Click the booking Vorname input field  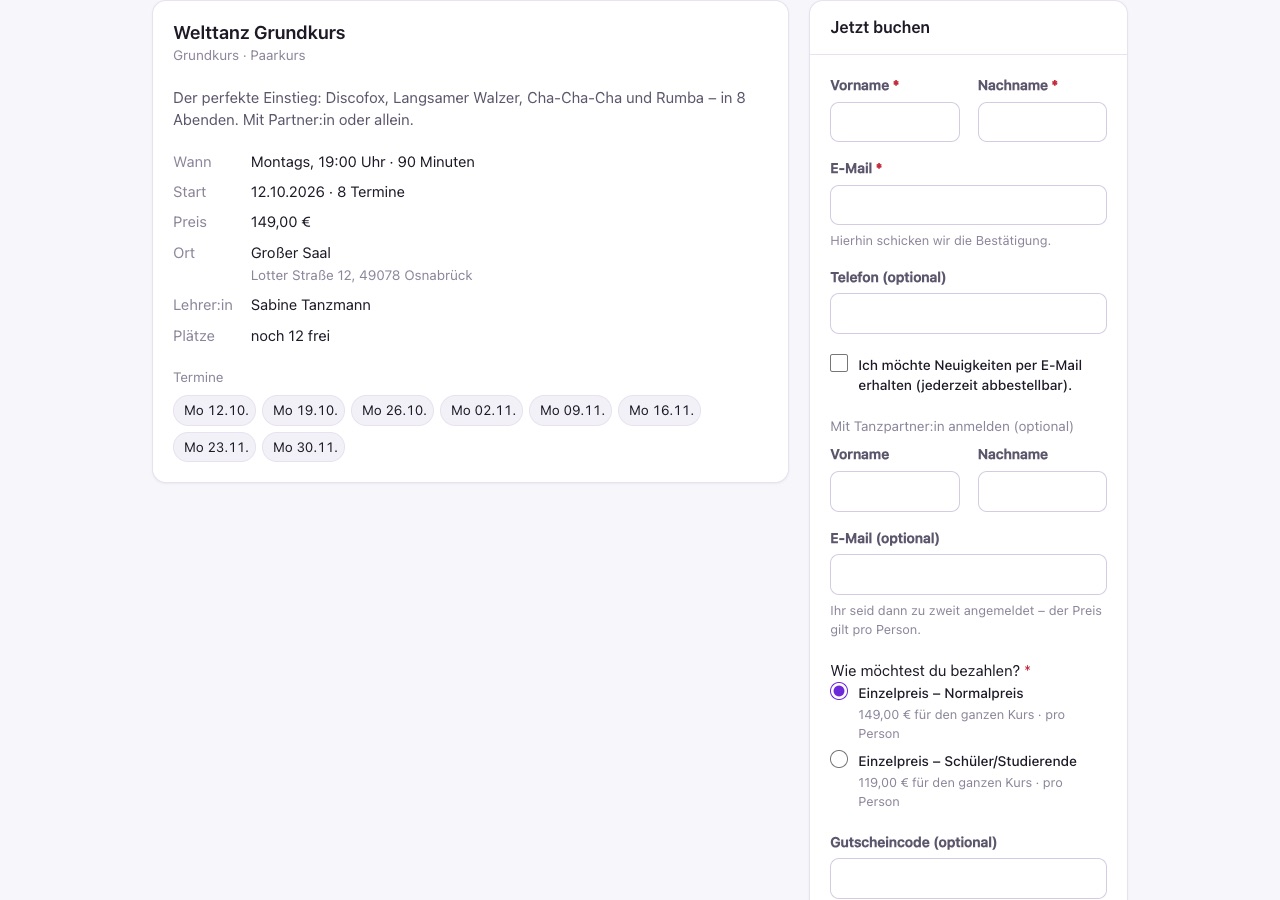point(894,122)
